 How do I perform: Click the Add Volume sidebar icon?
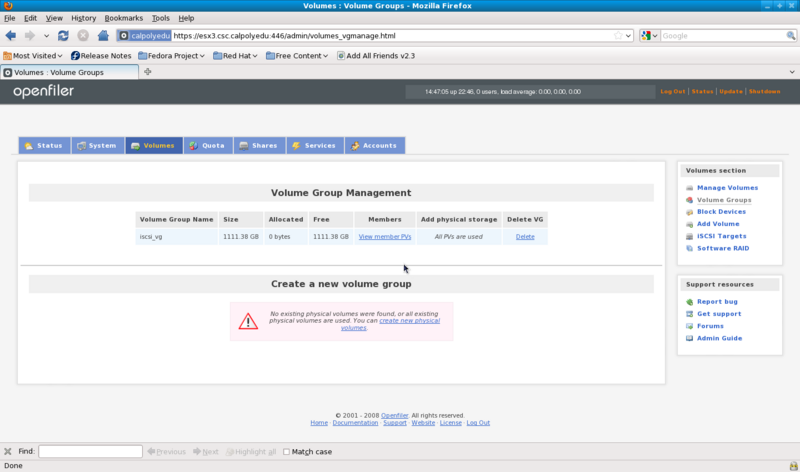[x=689, y=224]
